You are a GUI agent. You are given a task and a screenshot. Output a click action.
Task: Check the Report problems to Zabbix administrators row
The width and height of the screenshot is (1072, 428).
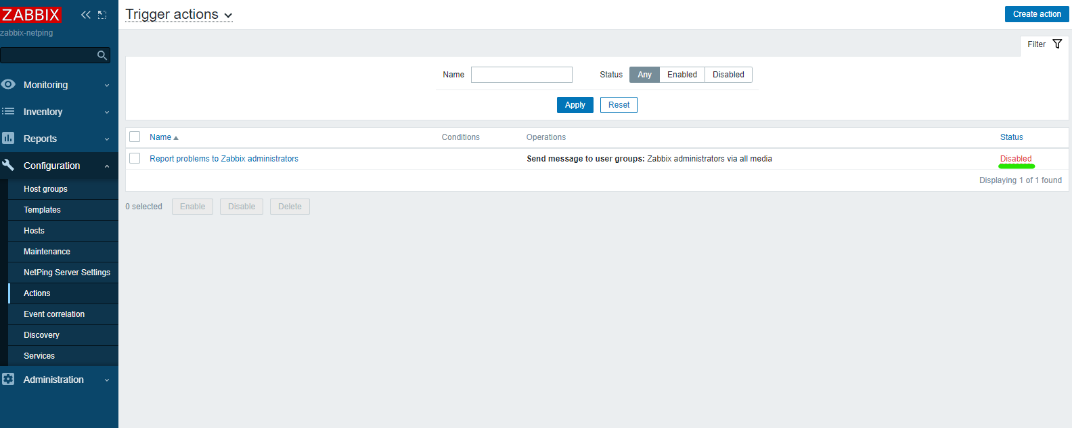pos(134,159)
